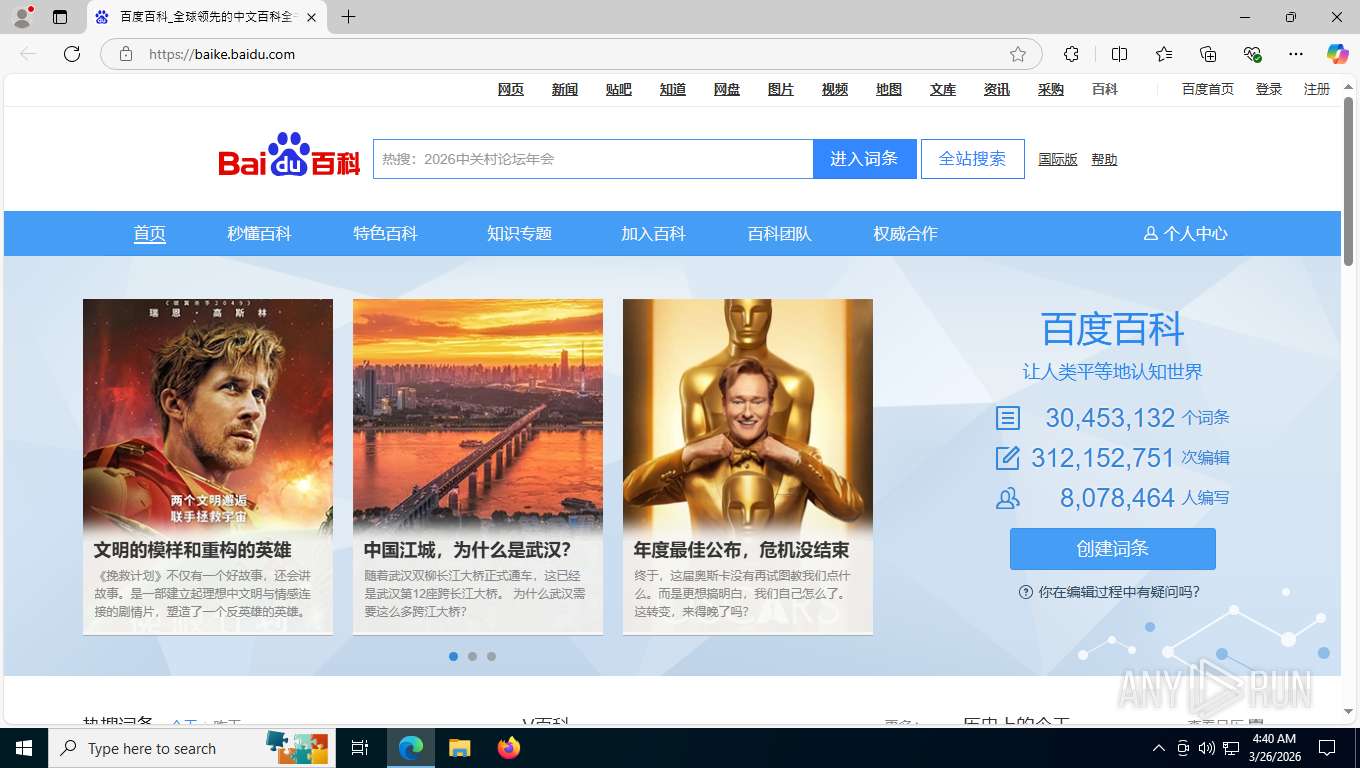Open 你在编辑过程中有疑问吗 help link

click(x=1109, y=592)
